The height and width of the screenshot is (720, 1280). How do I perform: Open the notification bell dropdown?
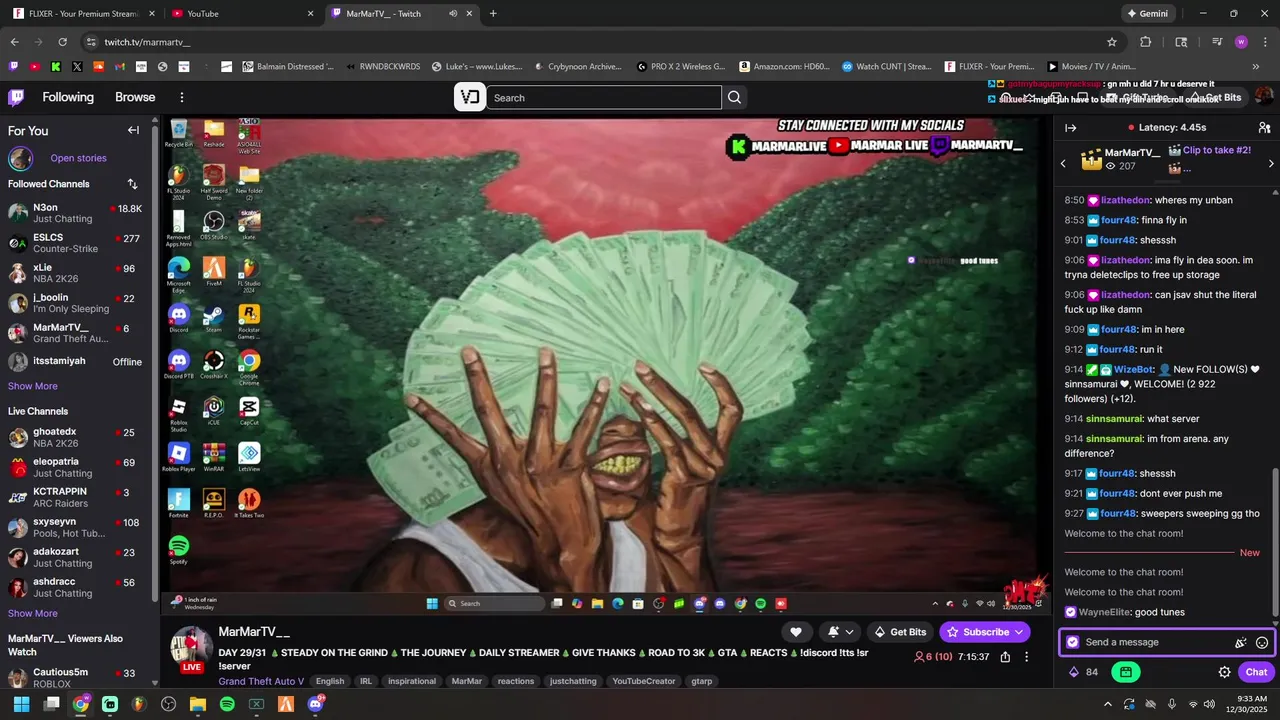click(840, 632)
